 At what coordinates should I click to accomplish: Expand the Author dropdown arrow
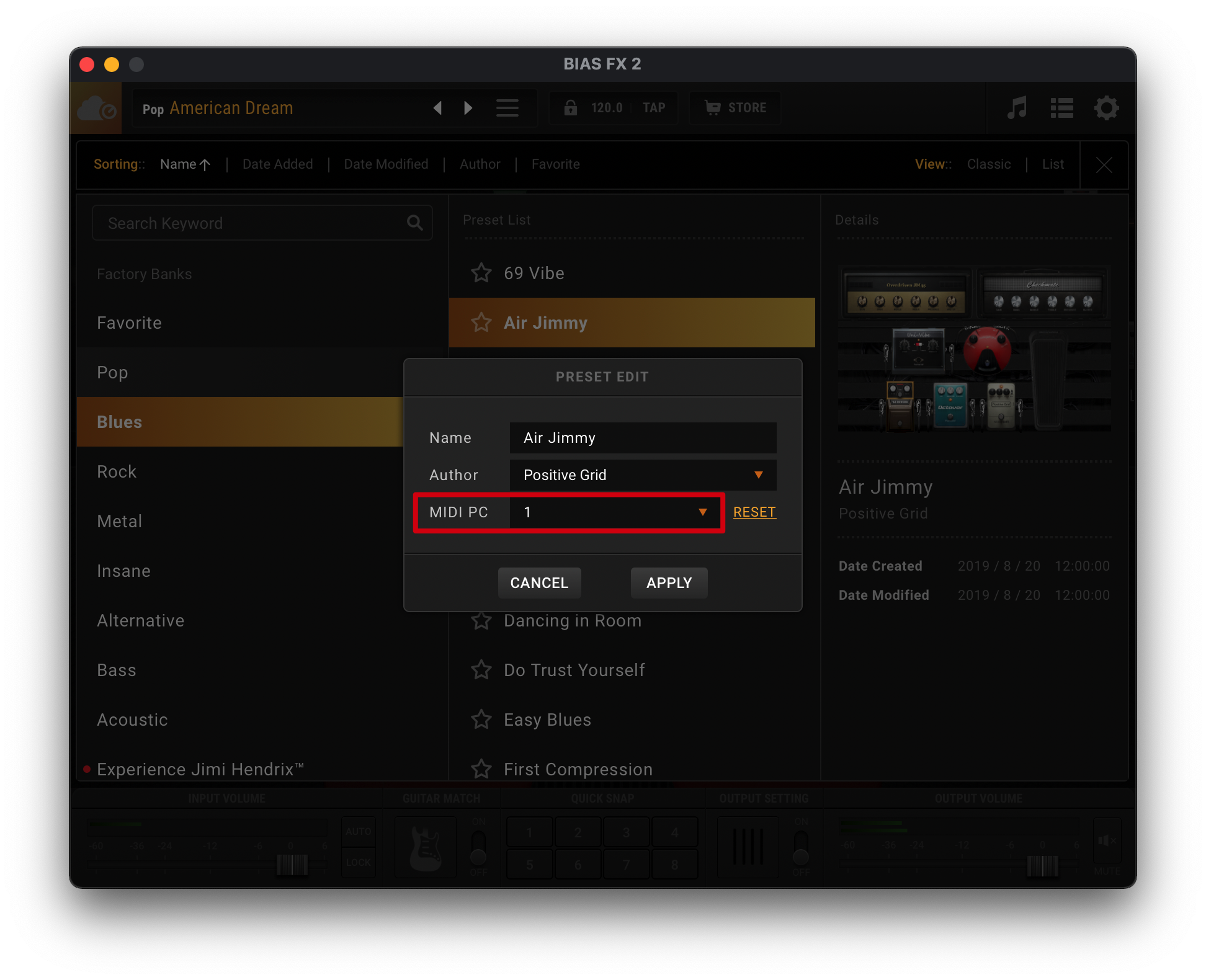point(758,474)
